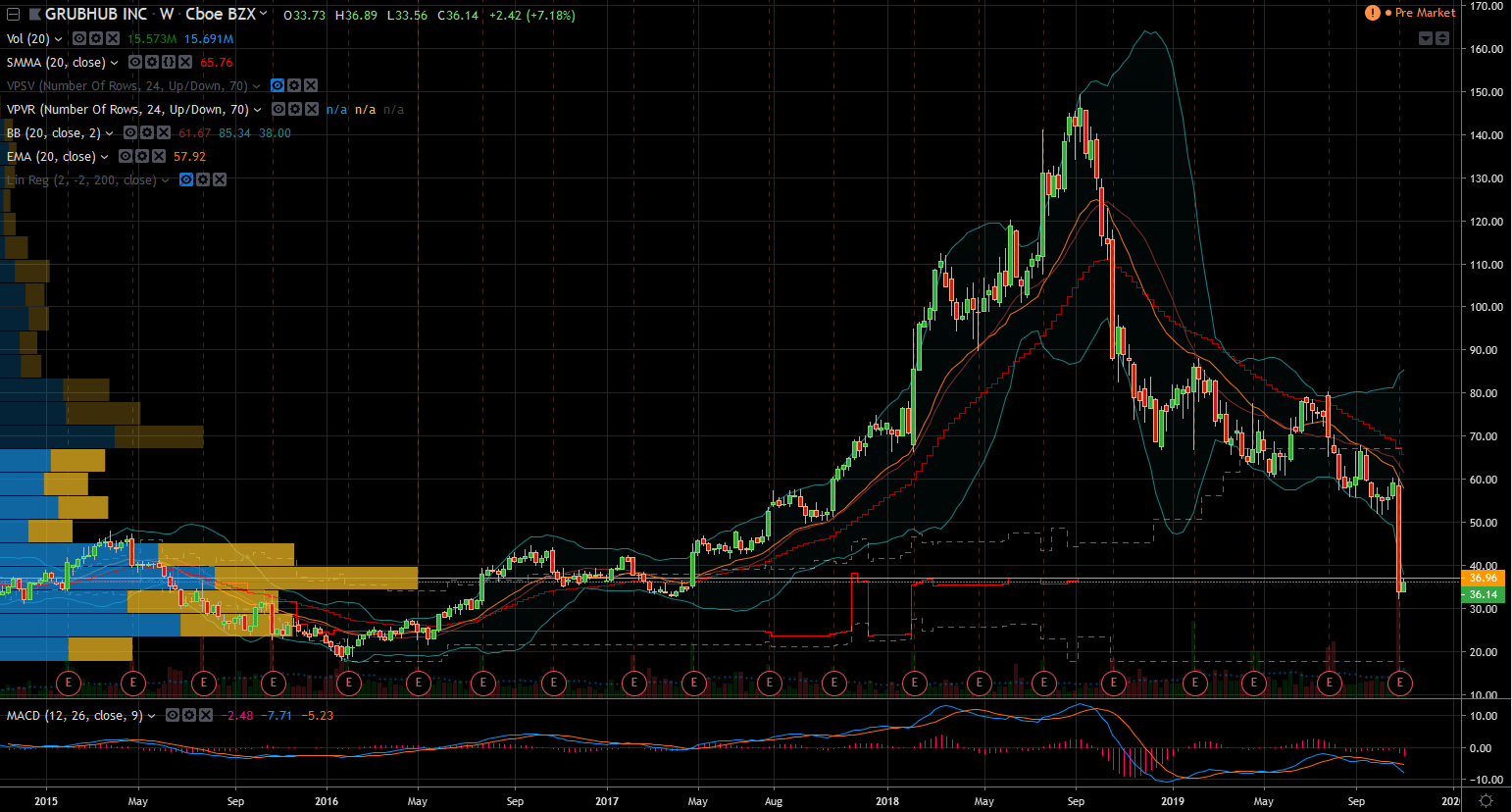This screenshot has height=812, width=1512.
Task: Click the 2019 label on time axis
Action: (x=1173, y=801)
